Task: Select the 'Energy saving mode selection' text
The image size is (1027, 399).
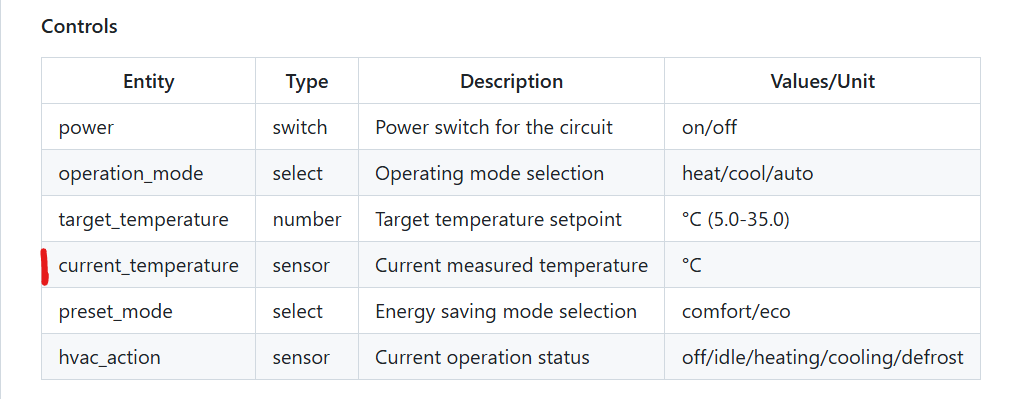Action: click(x=506, y=311)
